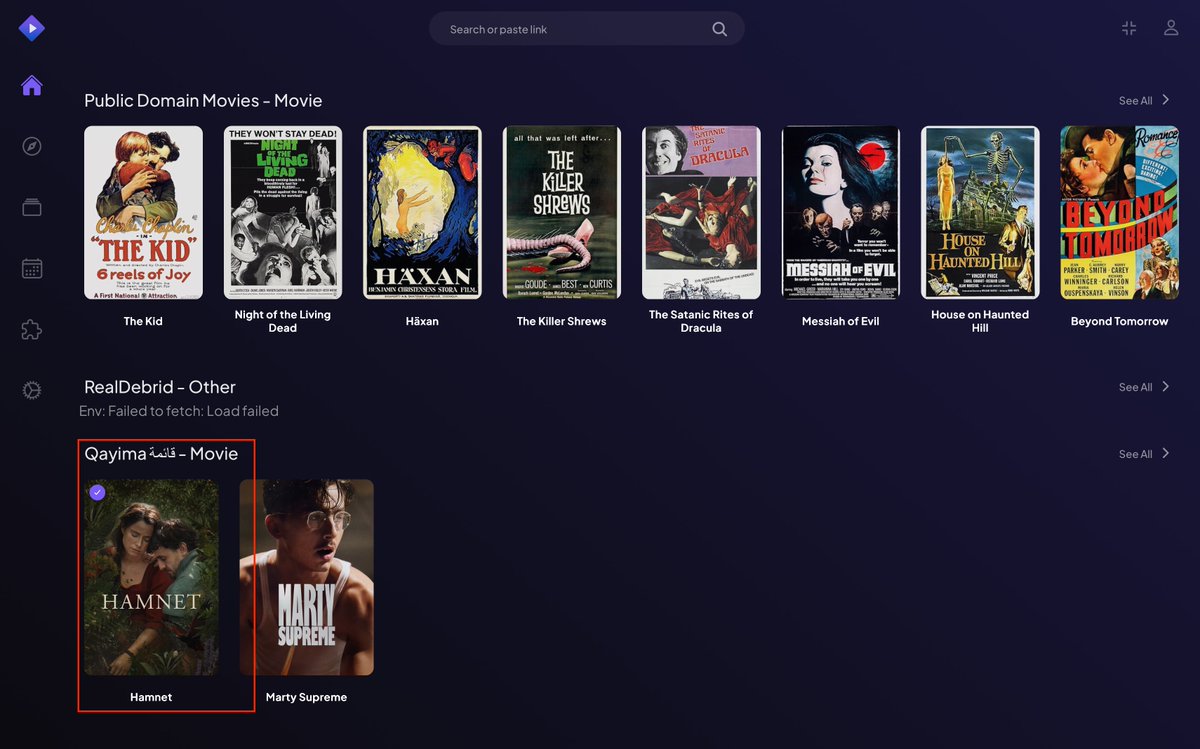Open the Addons puzzle icon
1200x749 pixels.
(x=32, y=330)
